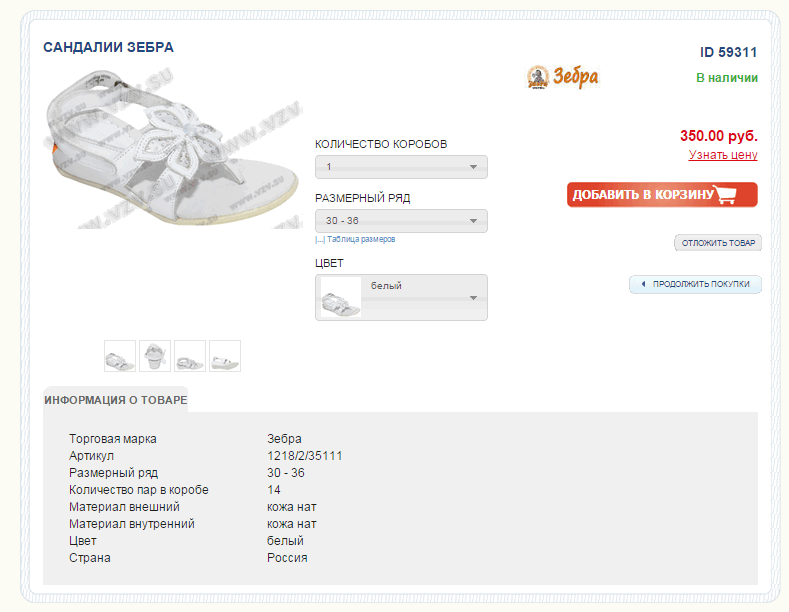
Task: Switch to the Информация о товаре tab
Action: [x=115, y=400]
